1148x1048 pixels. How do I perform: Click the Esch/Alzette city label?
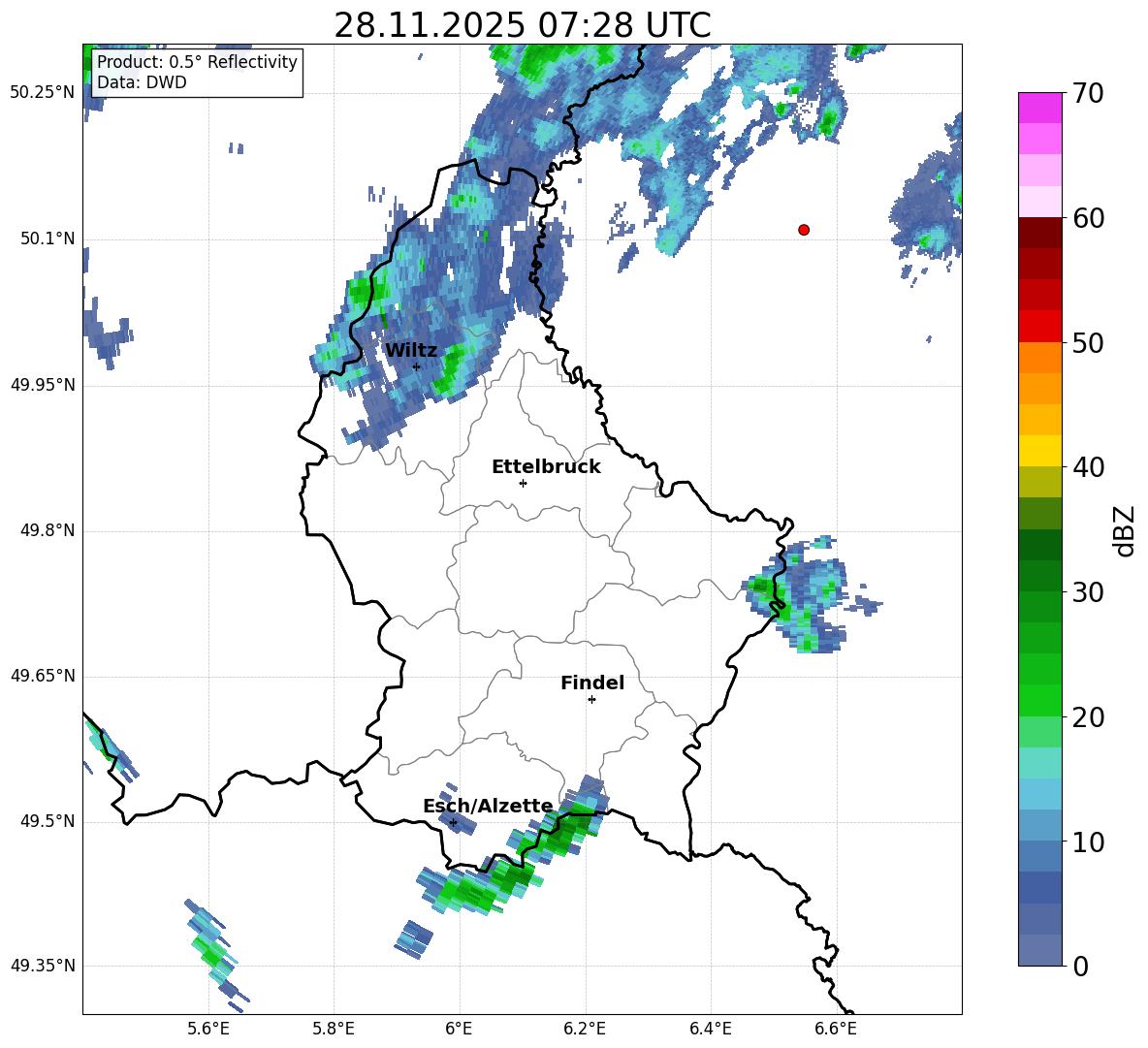click(488, 806)
